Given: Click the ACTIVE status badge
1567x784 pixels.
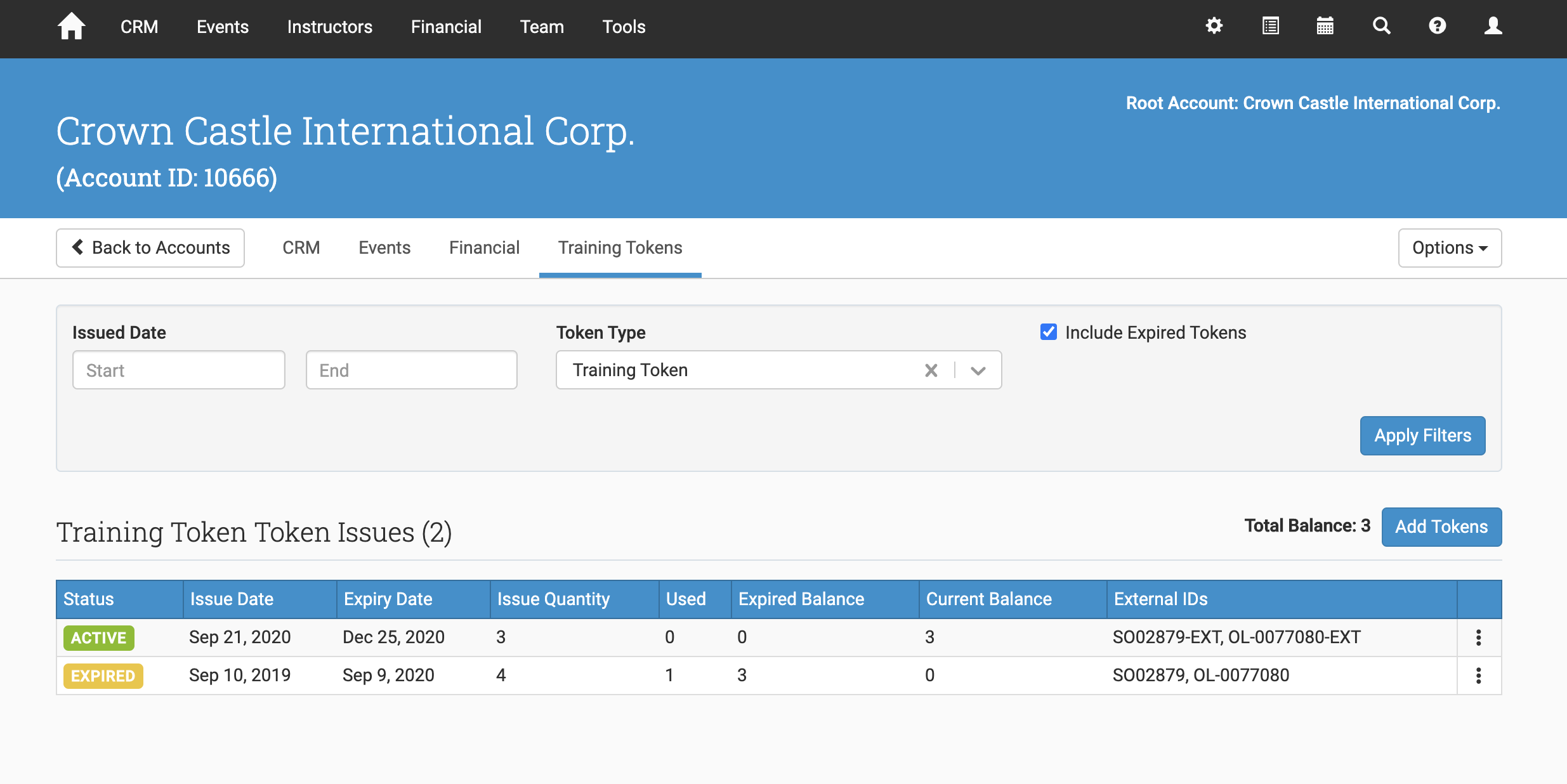Looking at the screenshot, I should pyautogui.click(x=99, y=637).
